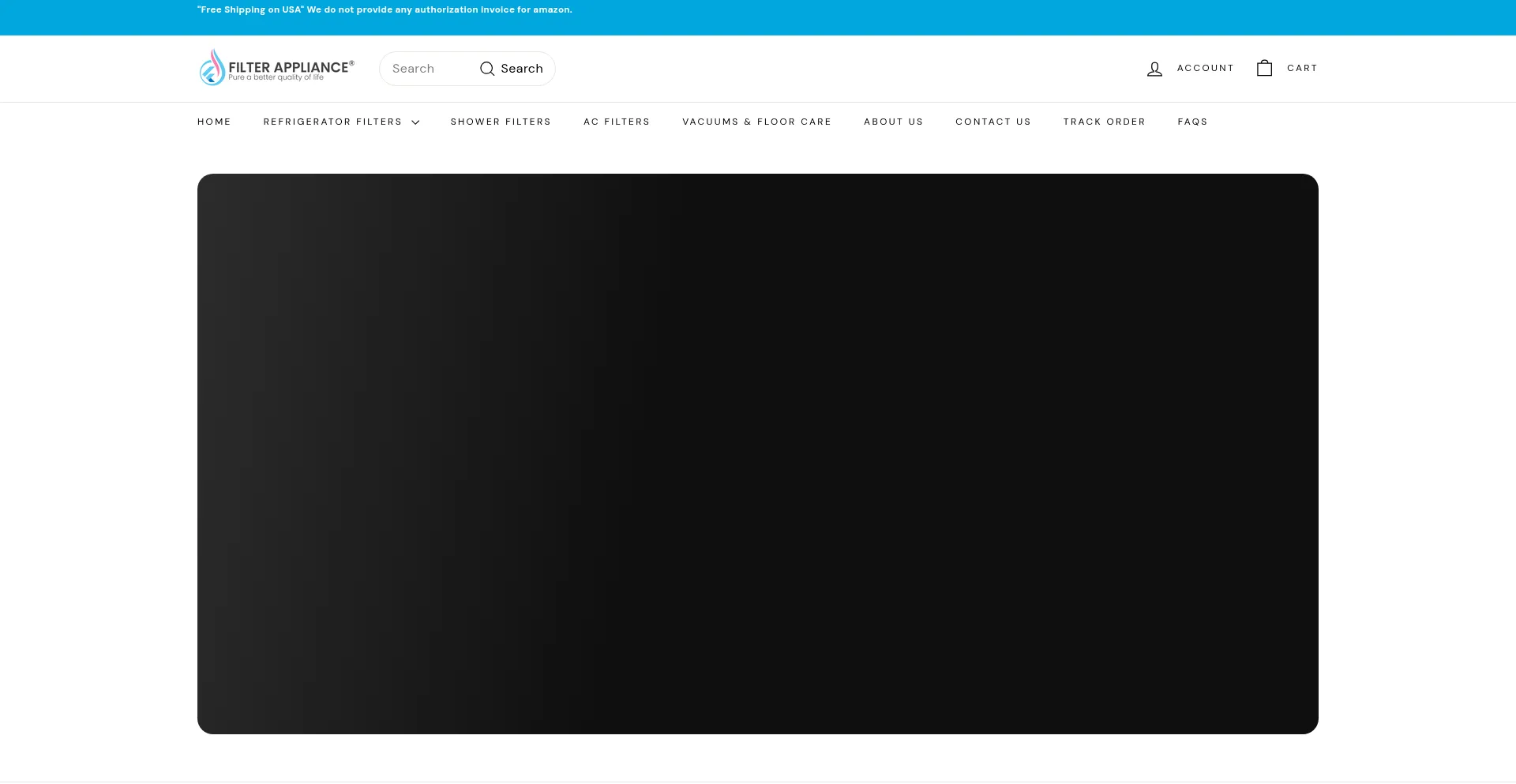Click the free shipping announcement bar text
Viewport: 1516px width, 784px height.
pyautogui.click(x=385, y=9)
